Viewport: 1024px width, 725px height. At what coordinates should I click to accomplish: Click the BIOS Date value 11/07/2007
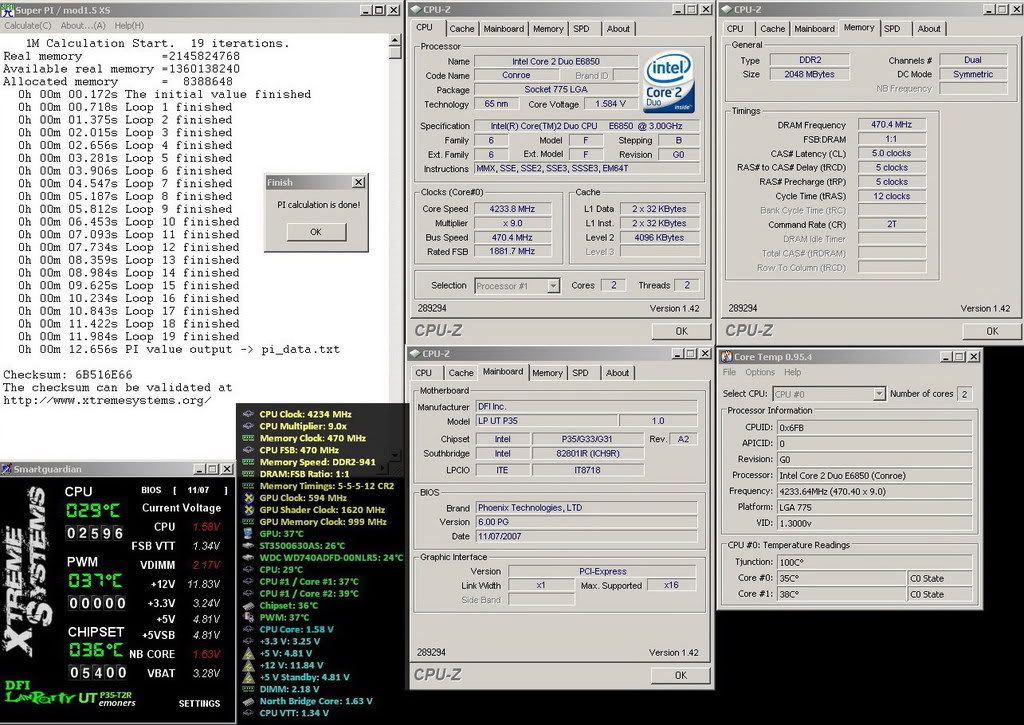(x=586, y=536)
